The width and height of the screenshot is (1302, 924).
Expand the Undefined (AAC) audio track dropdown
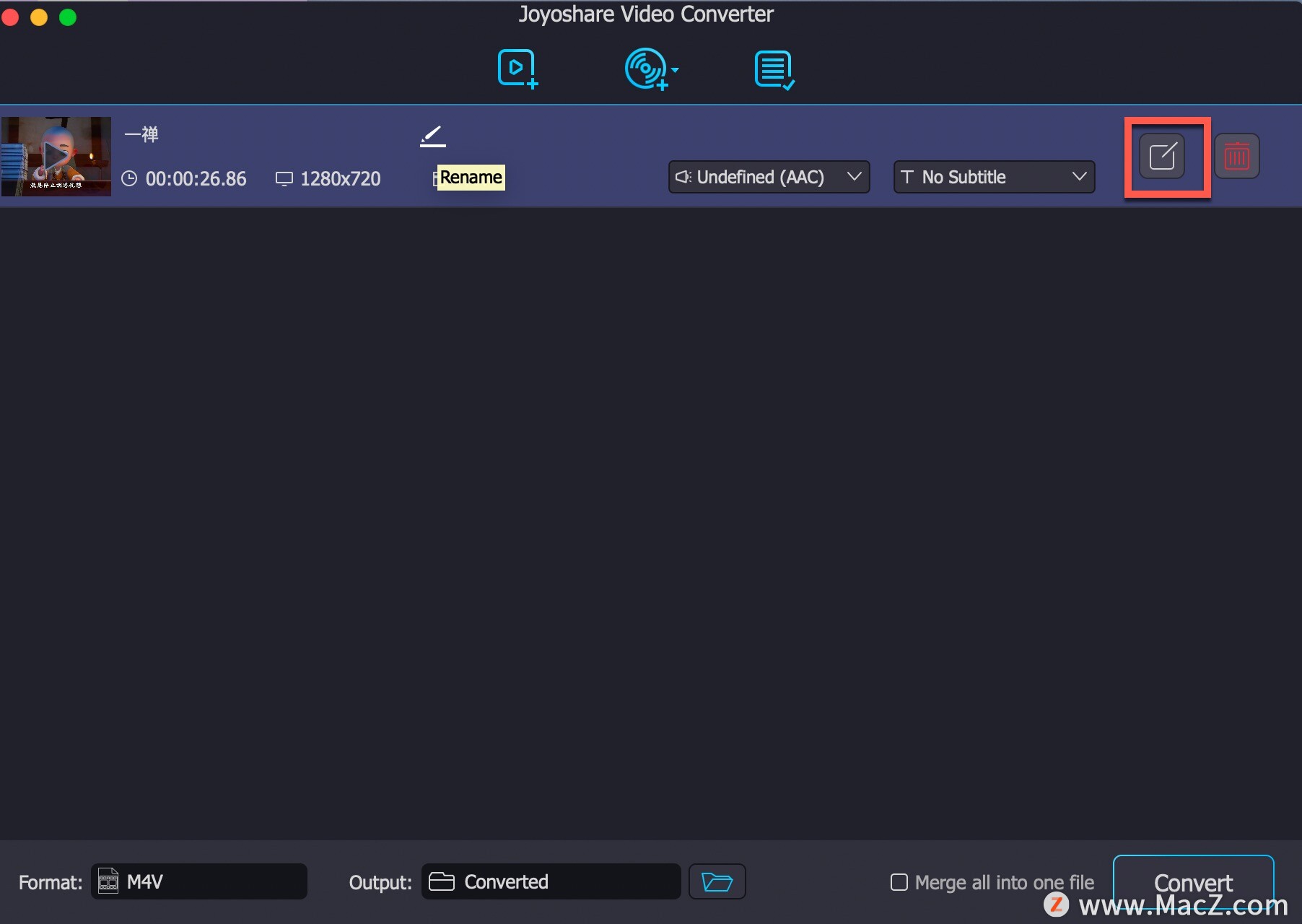(x=769, y=177)
